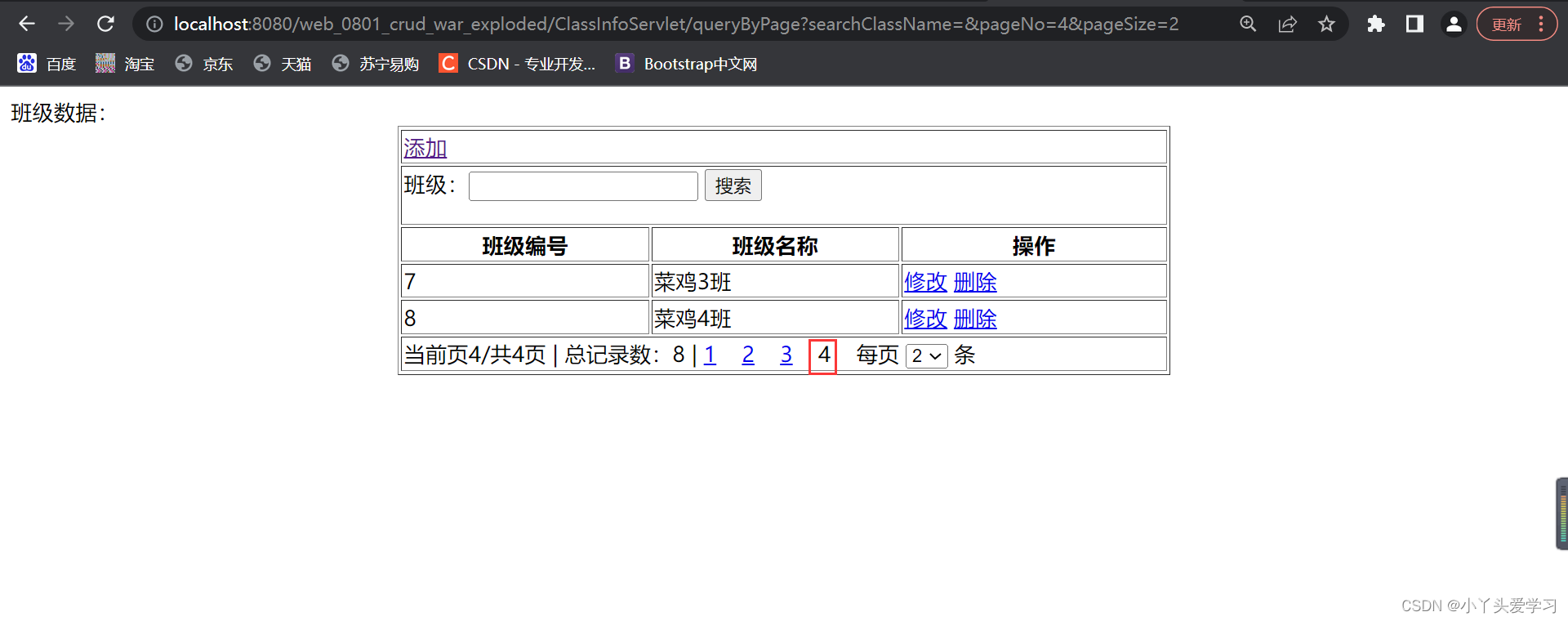1568x621 pixels.
Task: Open the extensions puzzle icon
Action: [x=1376, y=24]
